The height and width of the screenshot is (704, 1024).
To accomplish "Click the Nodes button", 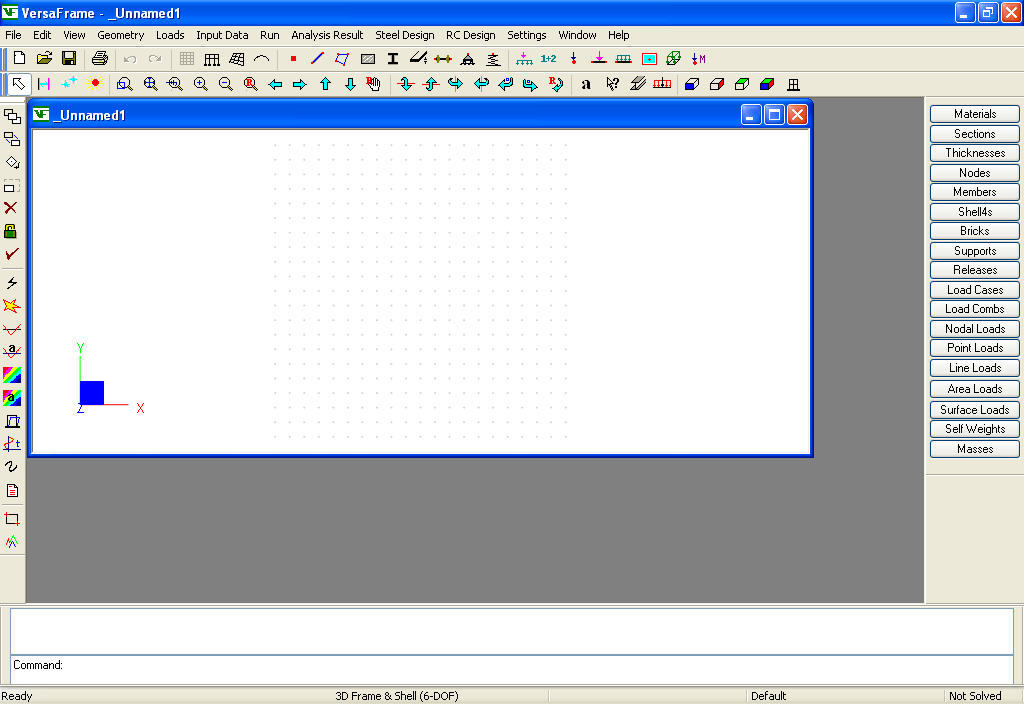I will tap(974, 172).
